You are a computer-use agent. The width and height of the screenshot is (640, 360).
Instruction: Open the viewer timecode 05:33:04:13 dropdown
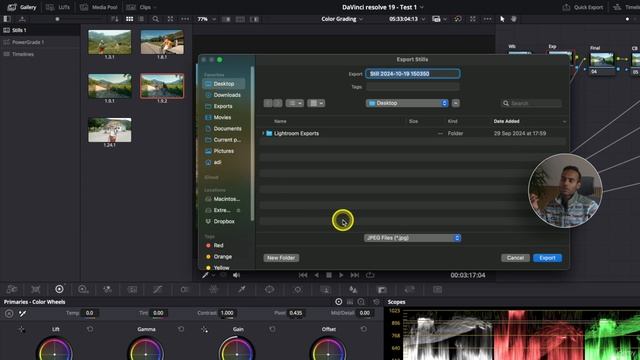click(x=407, y=19)
